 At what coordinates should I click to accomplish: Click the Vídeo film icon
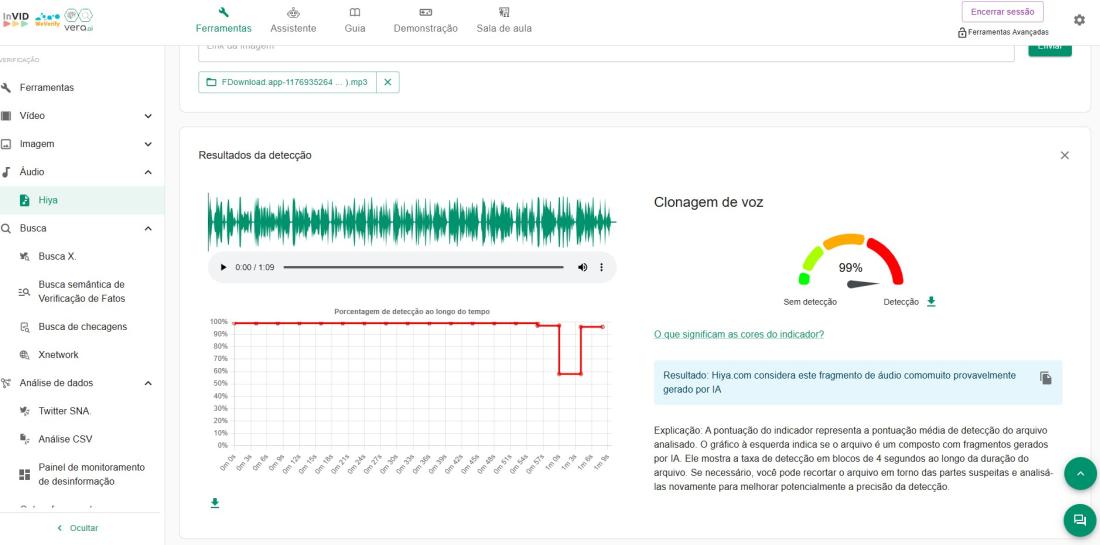point(6,116)
